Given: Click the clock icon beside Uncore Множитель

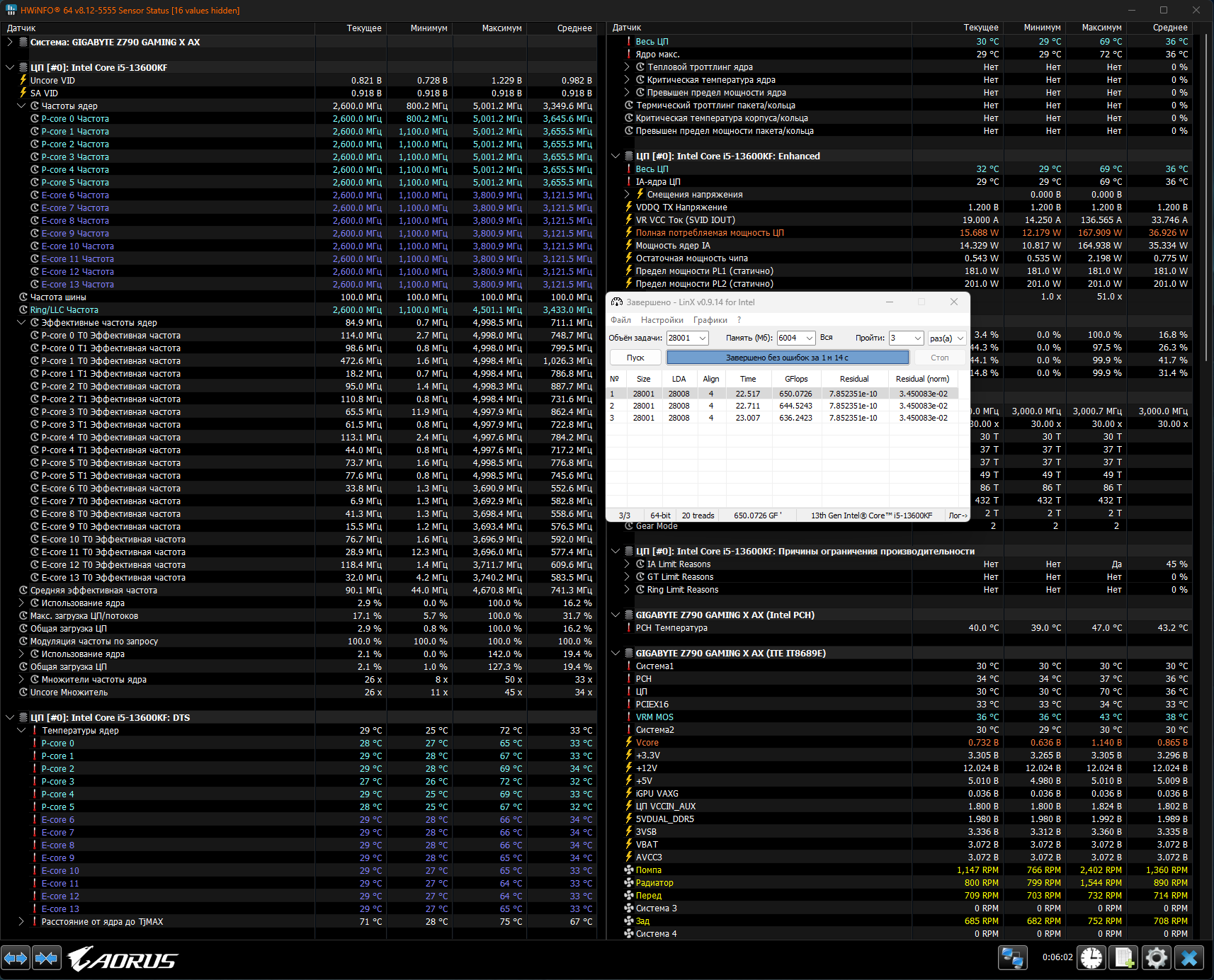Looking at the screenshot, I should 23,692.
